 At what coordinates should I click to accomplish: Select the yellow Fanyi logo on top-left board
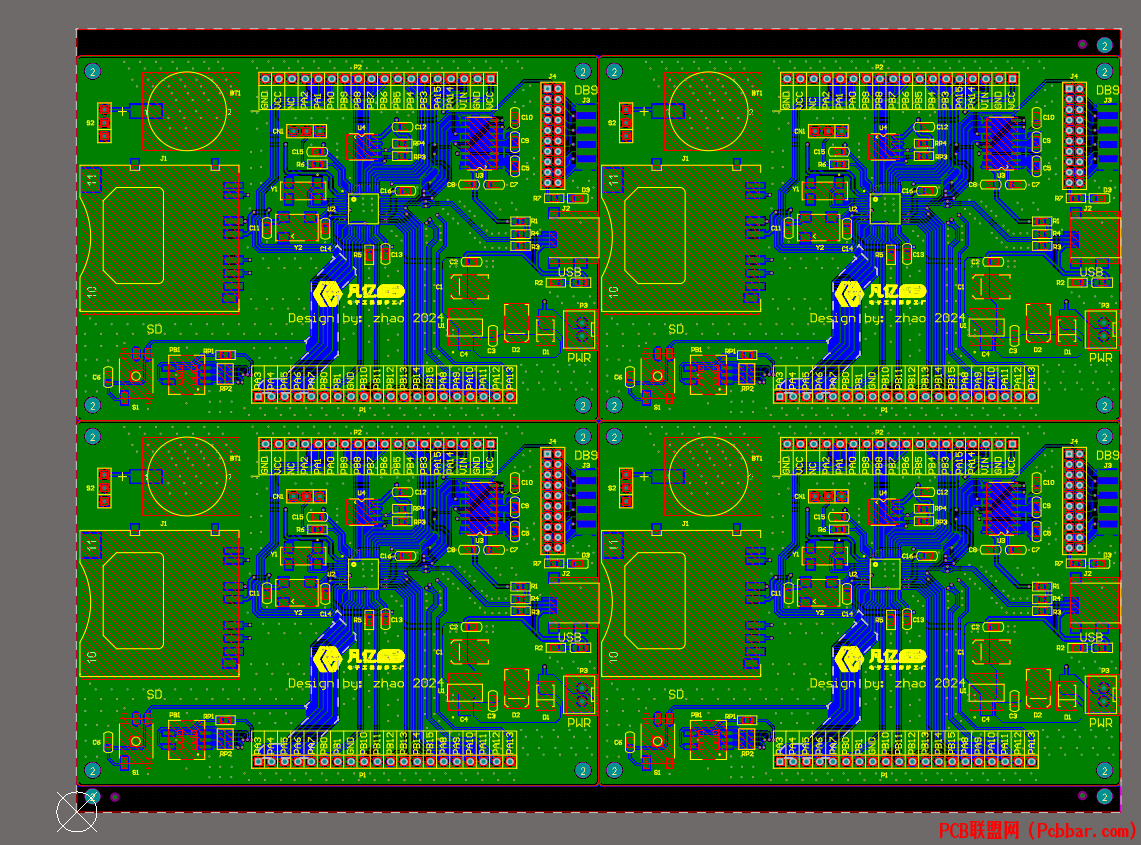[x=359, y=293]
